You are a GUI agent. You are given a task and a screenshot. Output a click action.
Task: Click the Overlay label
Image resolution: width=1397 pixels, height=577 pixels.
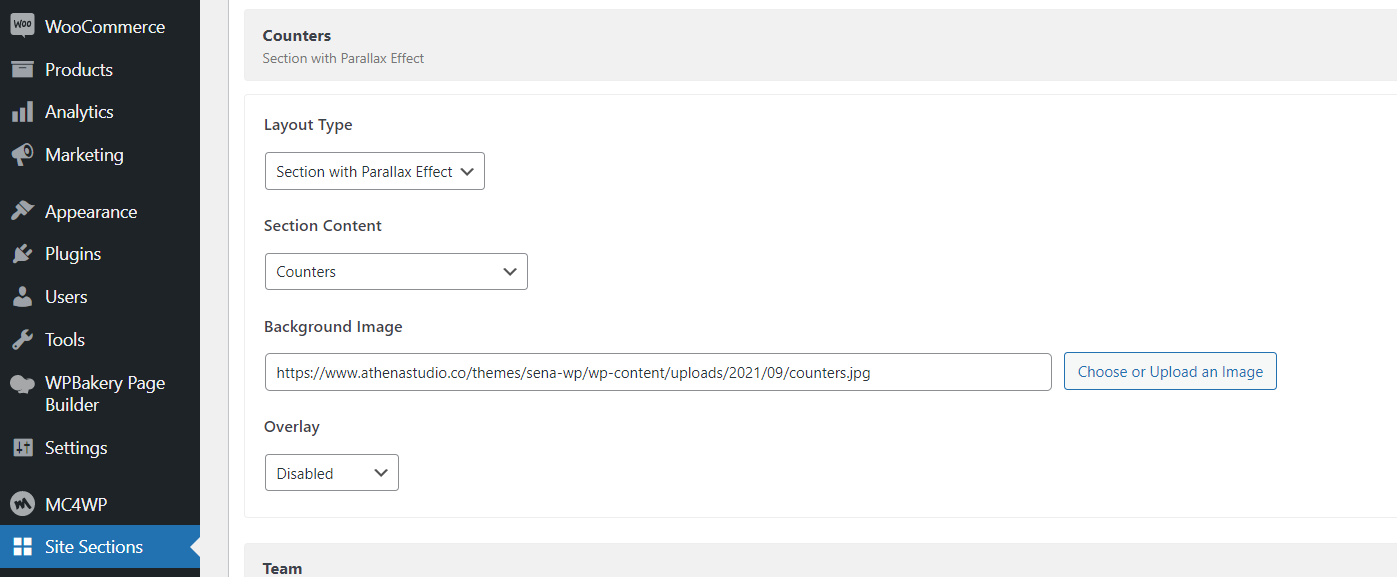(292, 427)
